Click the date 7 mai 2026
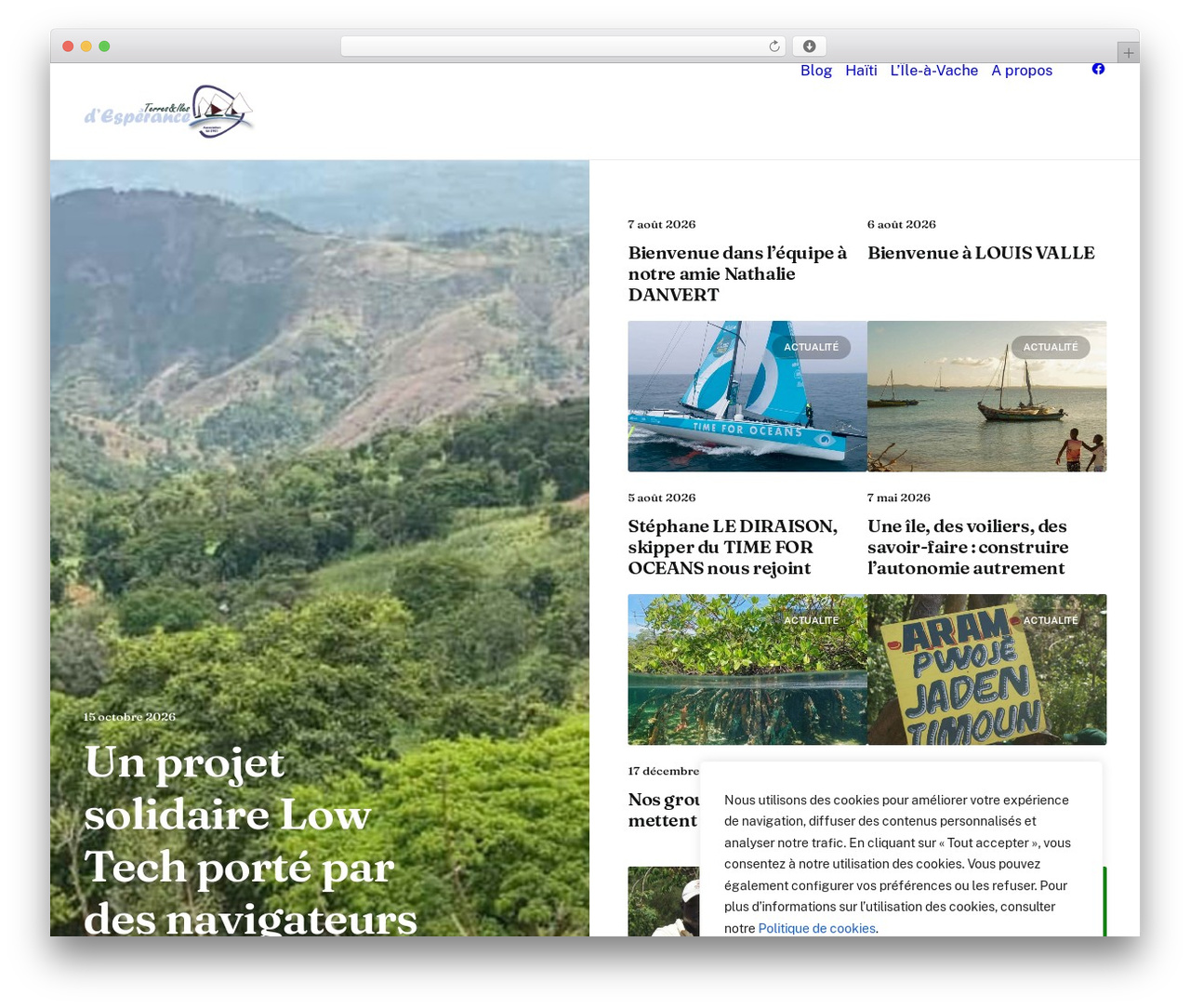The width and height of the screenshot is (1190, 1008). coord(899,497)
